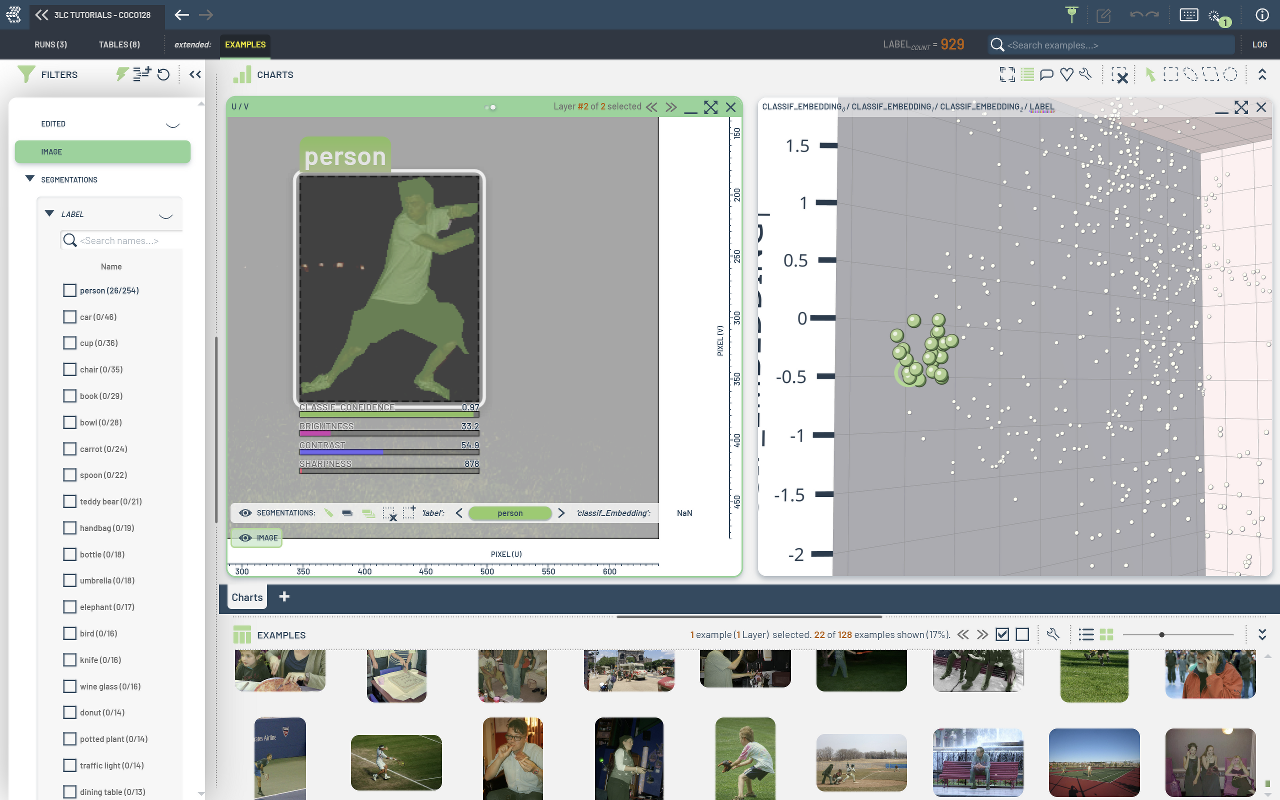Adjust the Examples thumbnail size slider

[x=1161, y=635]
